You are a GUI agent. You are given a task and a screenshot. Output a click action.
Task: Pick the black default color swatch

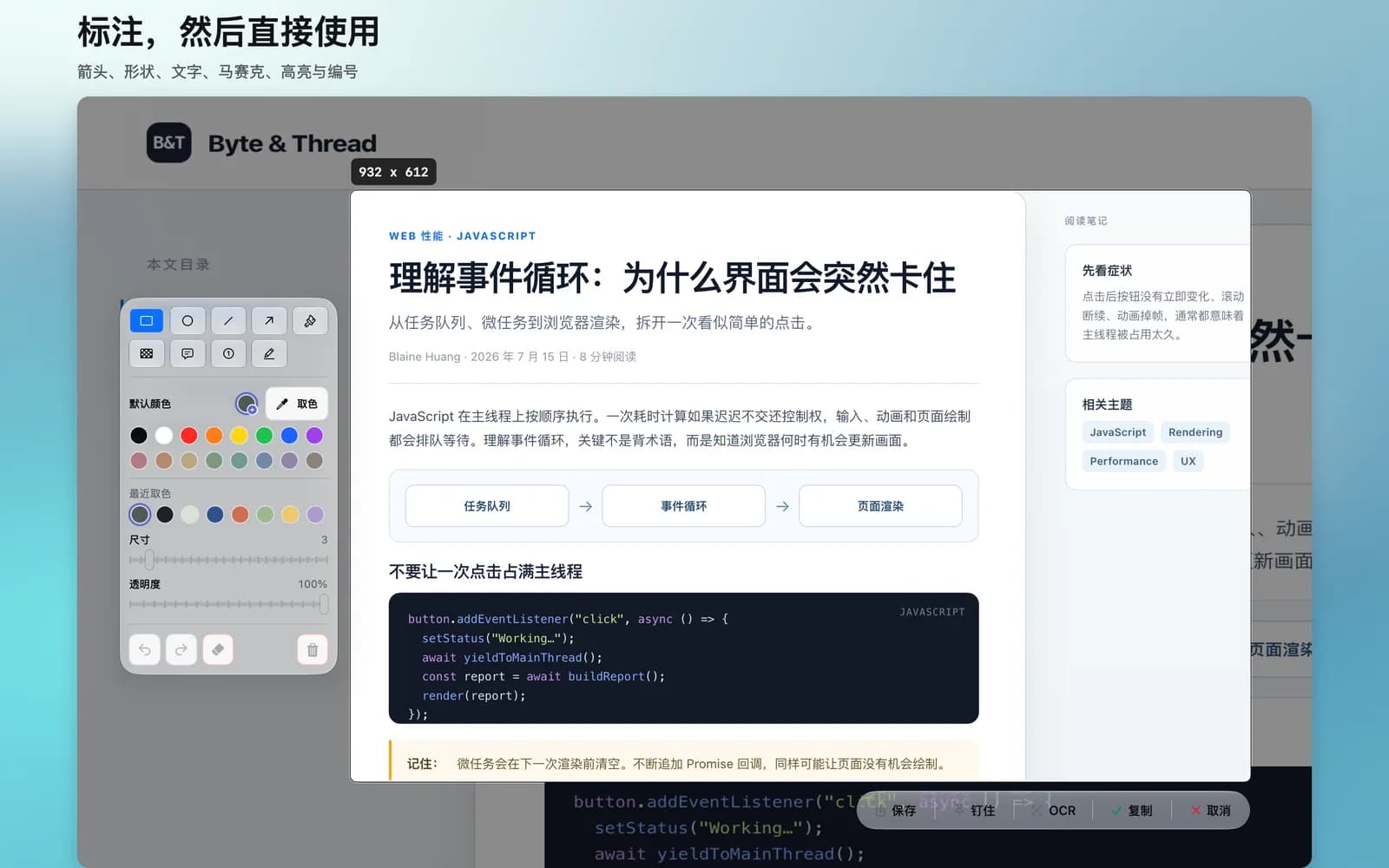click(x=139, y=435)
